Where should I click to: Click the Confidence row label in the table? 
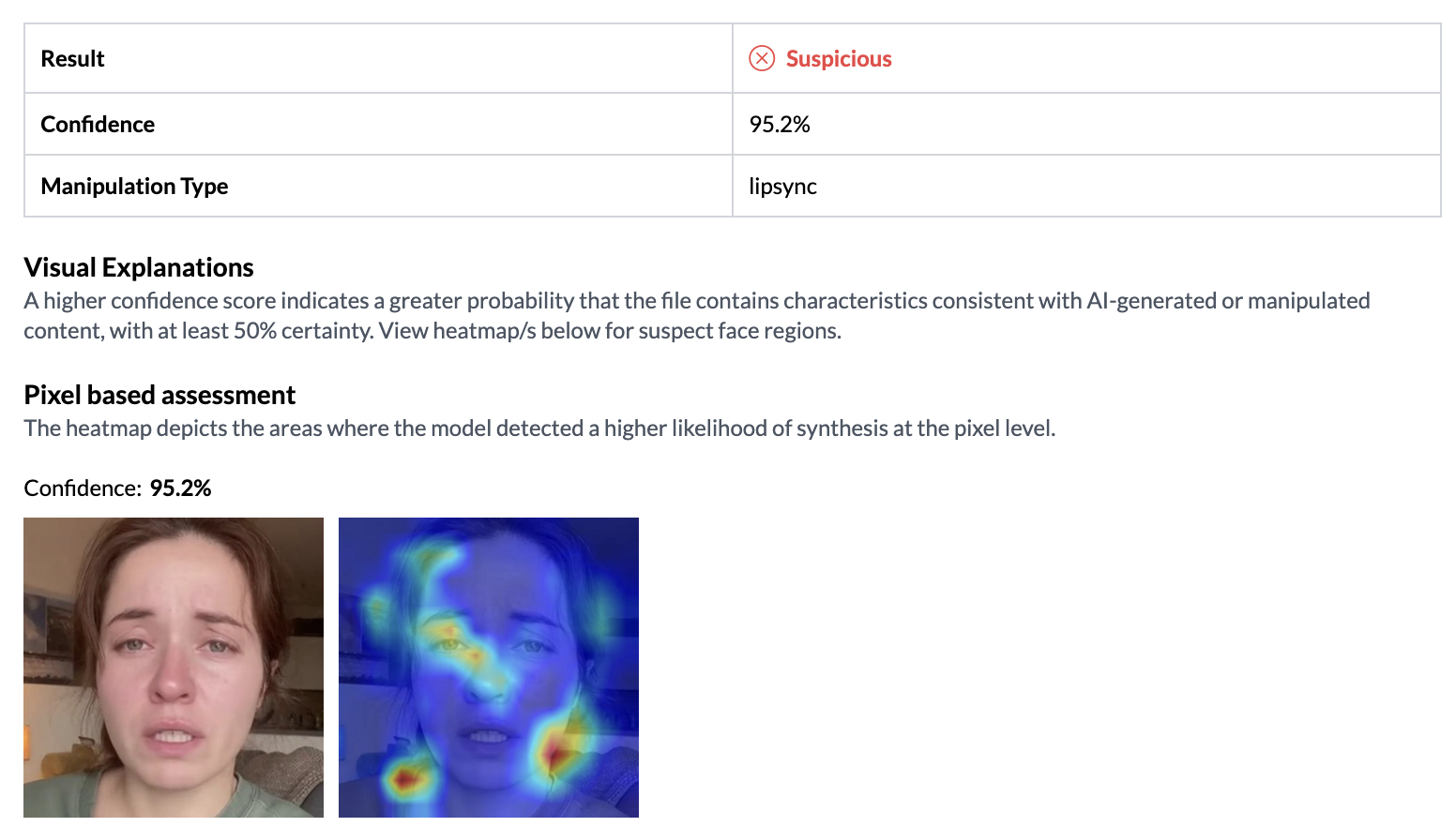pos(98,124)
